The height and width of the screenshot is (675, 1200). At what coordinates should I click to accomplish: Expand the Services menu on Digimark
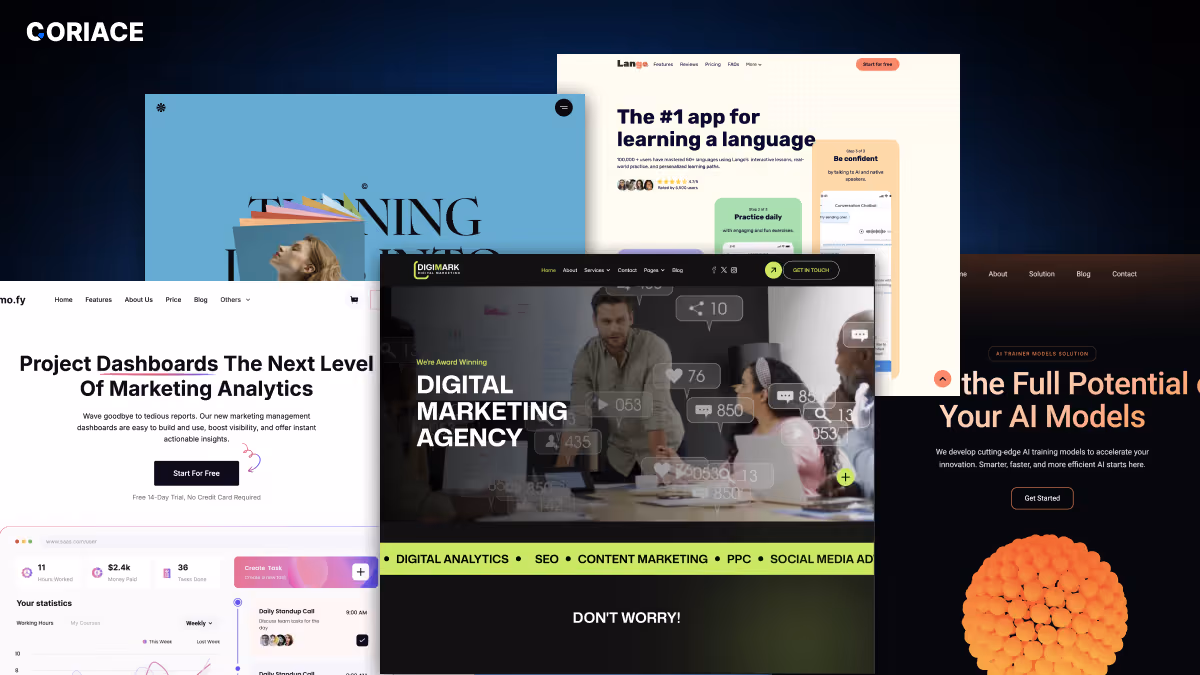tap(597, 270)
